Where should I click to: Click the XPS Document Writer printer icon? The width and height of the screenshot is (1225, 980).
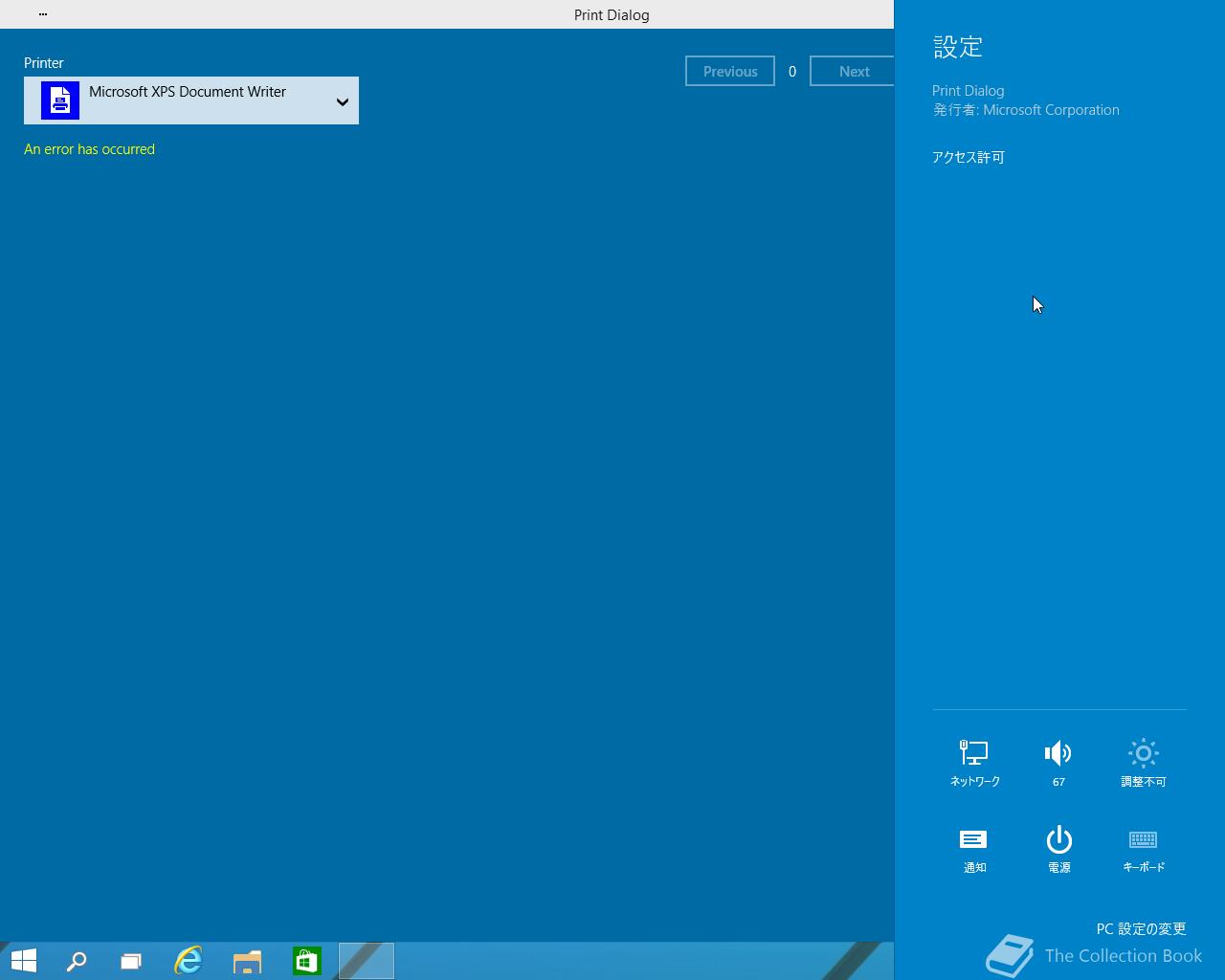click(60, 100)
